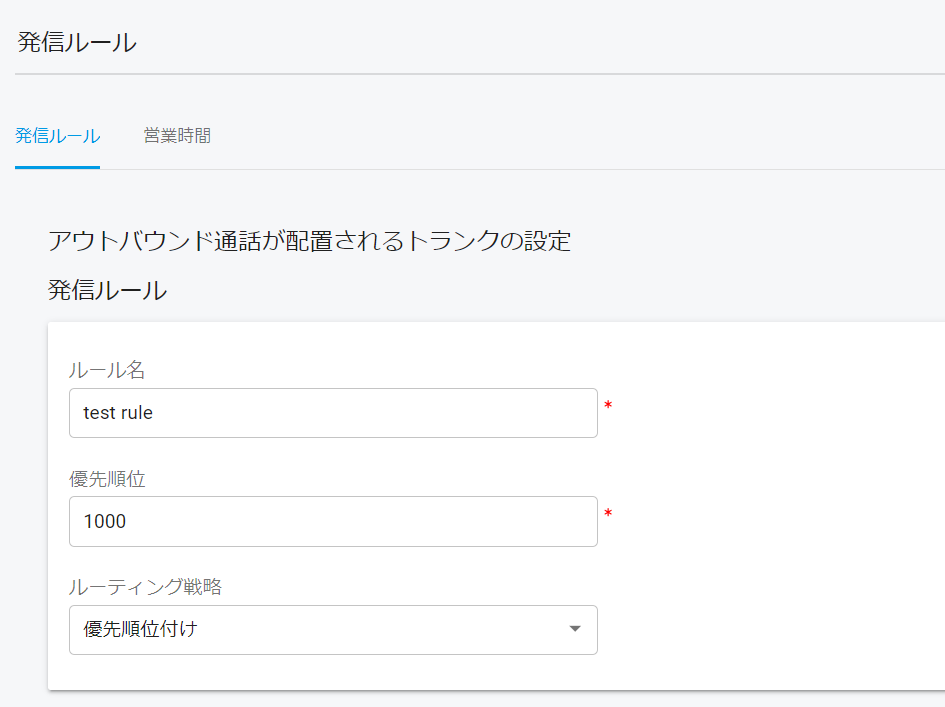Place cursor on the 1000 priority value

105,521
